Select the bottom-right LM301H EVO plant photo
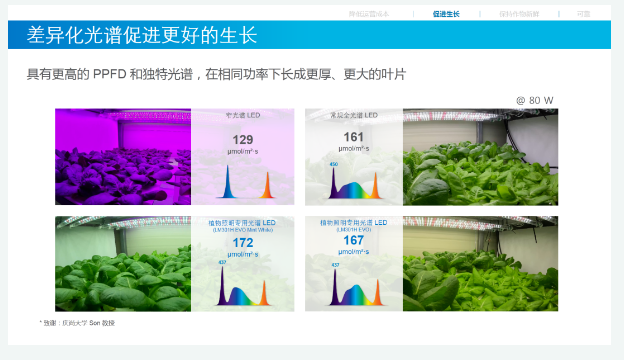Viewport: 624px width, 360px height. click(480, 264)
